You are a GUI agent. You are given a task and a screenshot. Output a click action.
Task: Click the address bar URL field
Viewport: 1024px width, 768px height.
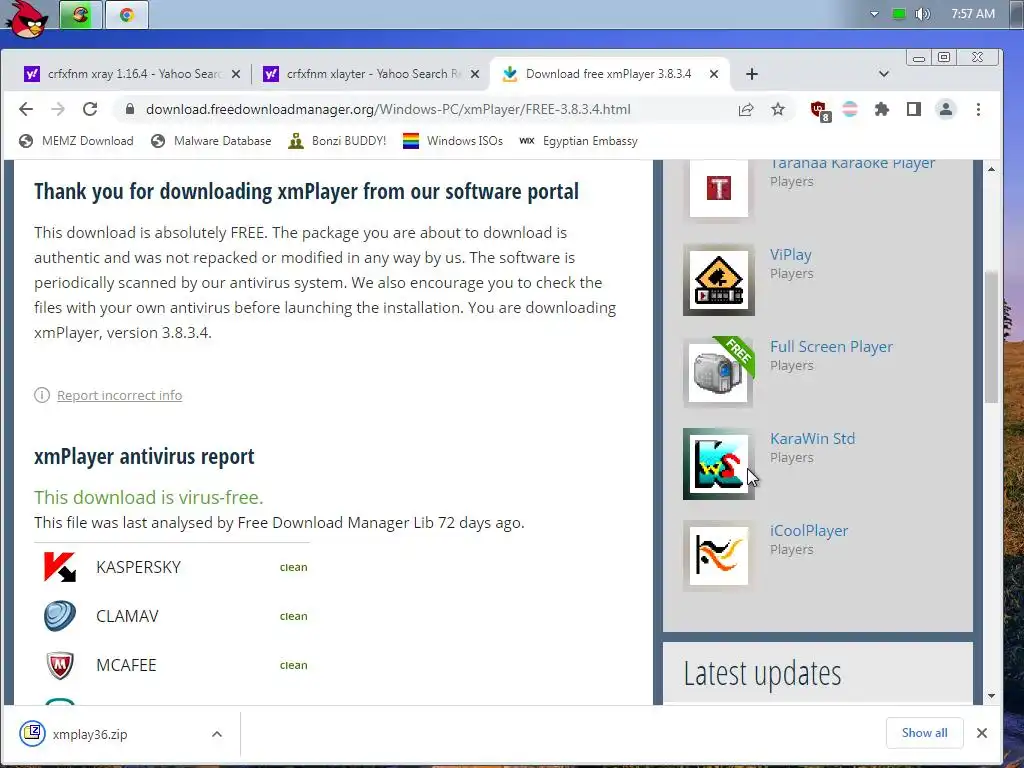pyautogui.click(x=388, y=109)
